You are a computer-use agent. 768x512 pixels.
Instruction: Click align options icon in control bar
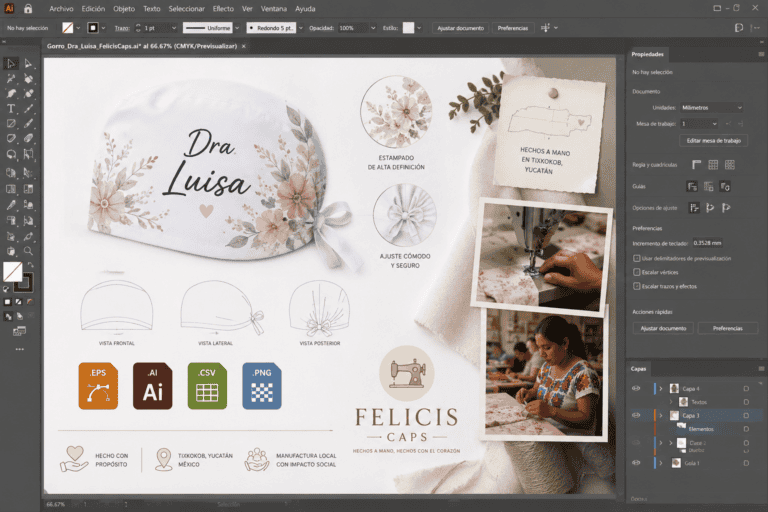(545, 28)
